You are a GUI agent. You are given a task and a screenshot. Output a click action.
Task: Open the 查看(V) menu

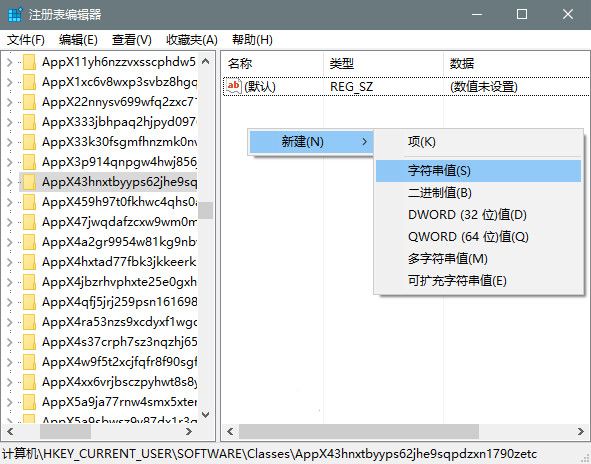132,40
